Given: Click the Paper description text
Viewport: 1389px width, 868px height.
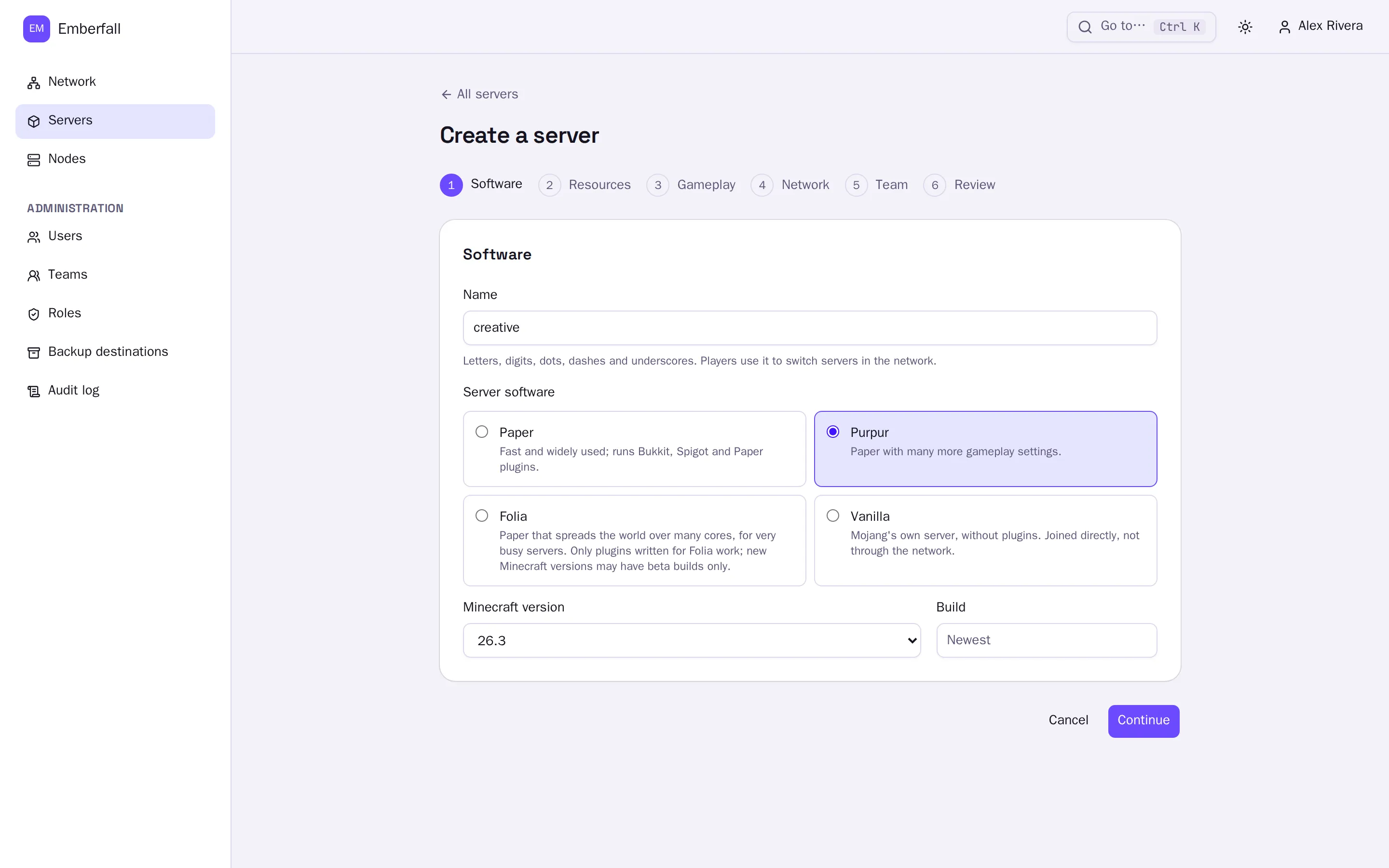Looking at the screenshot, I should pos(631,459).
